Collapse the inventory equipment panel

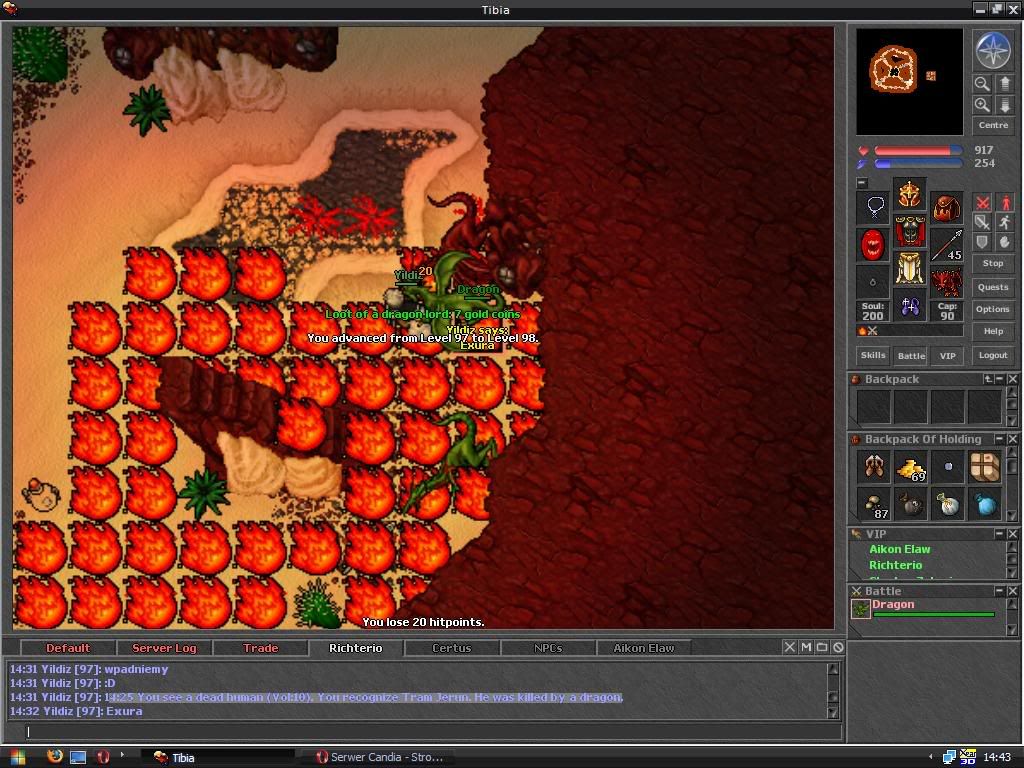862,183
